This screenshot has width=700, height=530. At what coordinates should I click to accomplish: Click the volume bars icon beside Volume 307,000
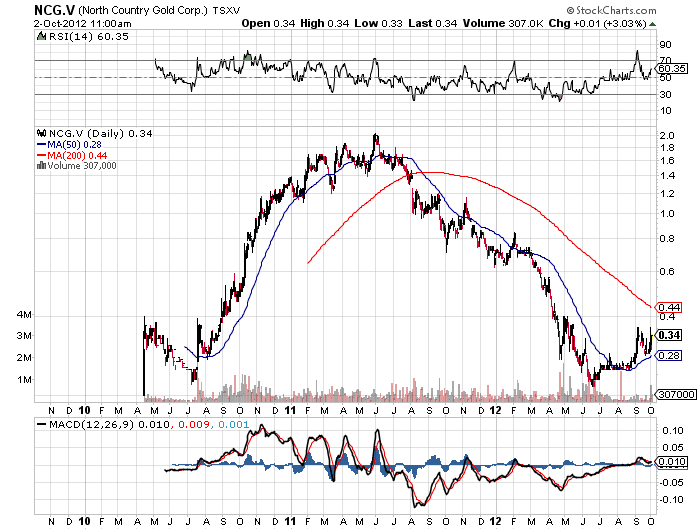(41, 166)
